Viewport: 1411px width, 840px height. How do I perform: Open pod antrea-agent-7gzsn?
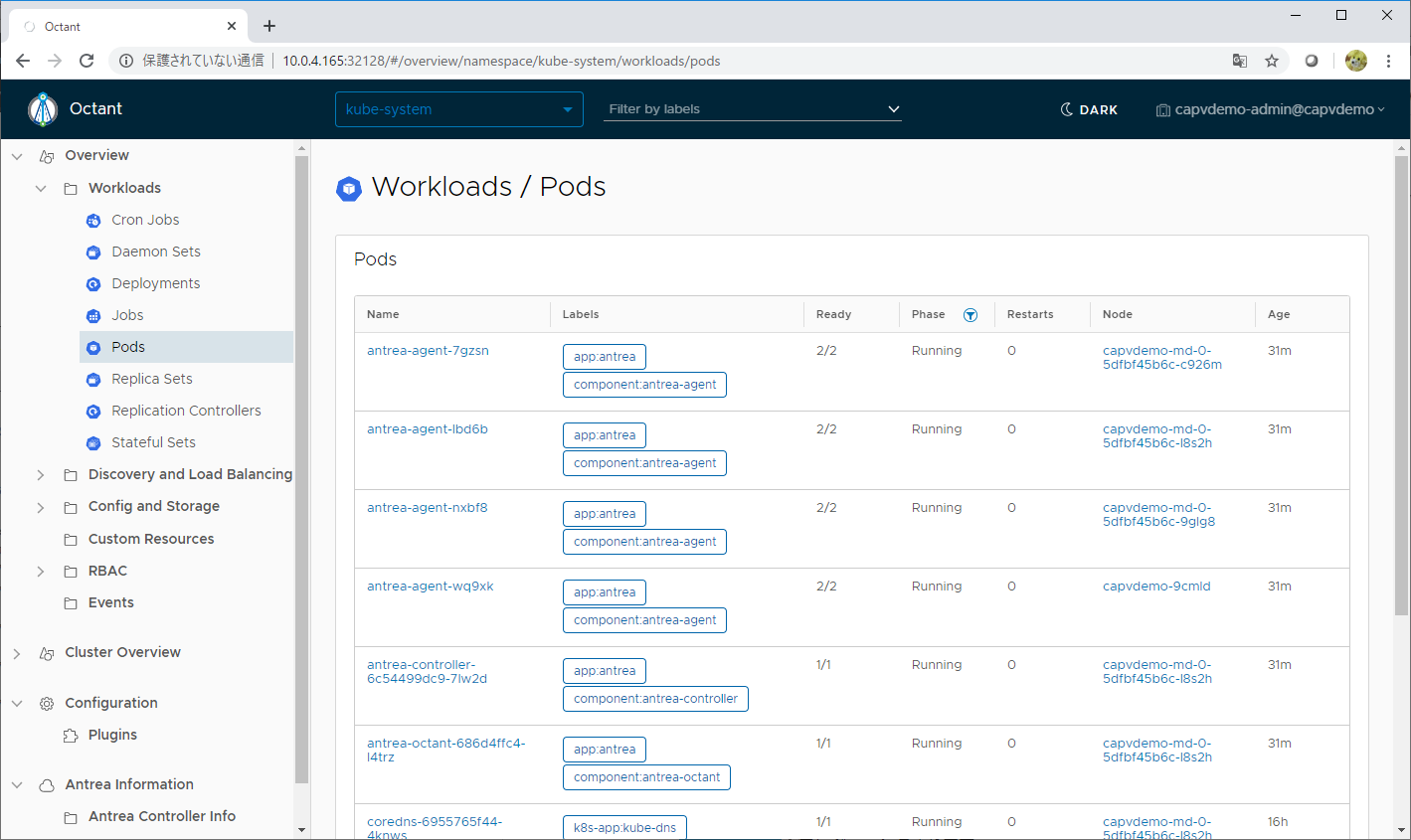pos(428,351)
